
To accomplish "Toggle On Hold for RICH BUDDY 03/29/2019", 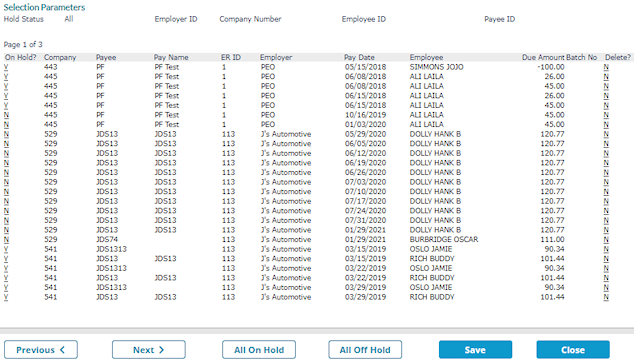I will point(6,297).
